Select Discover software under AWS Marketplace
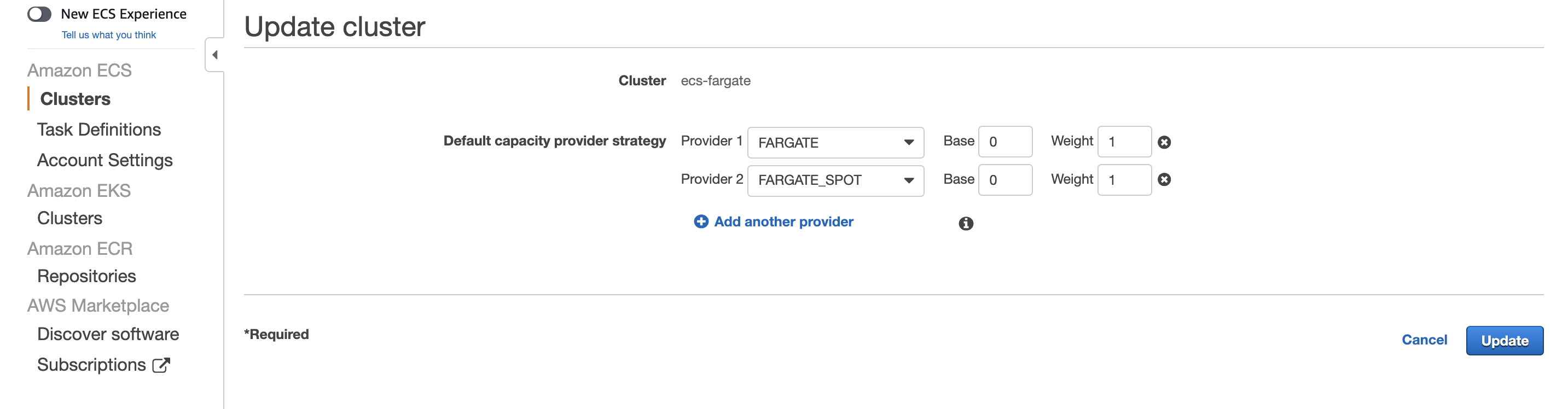The image size is (1568, 409). (108, 334)
